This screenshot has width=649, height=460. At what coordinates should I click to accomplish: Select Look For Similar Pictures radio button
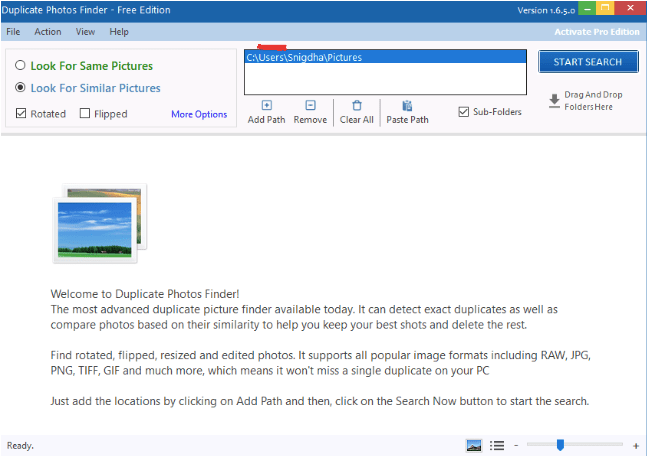pos(20,87)
